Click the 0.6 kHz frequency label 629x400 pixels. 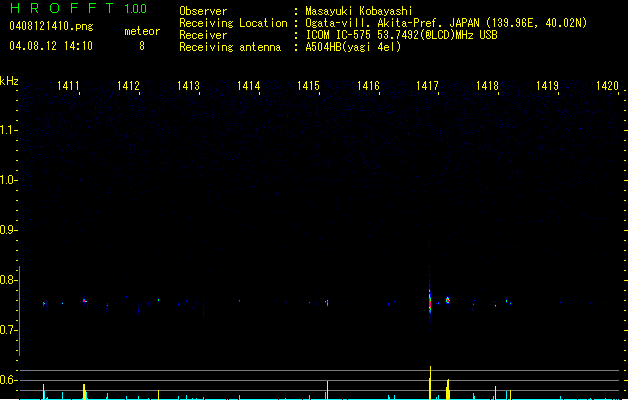tap(8, 380)
